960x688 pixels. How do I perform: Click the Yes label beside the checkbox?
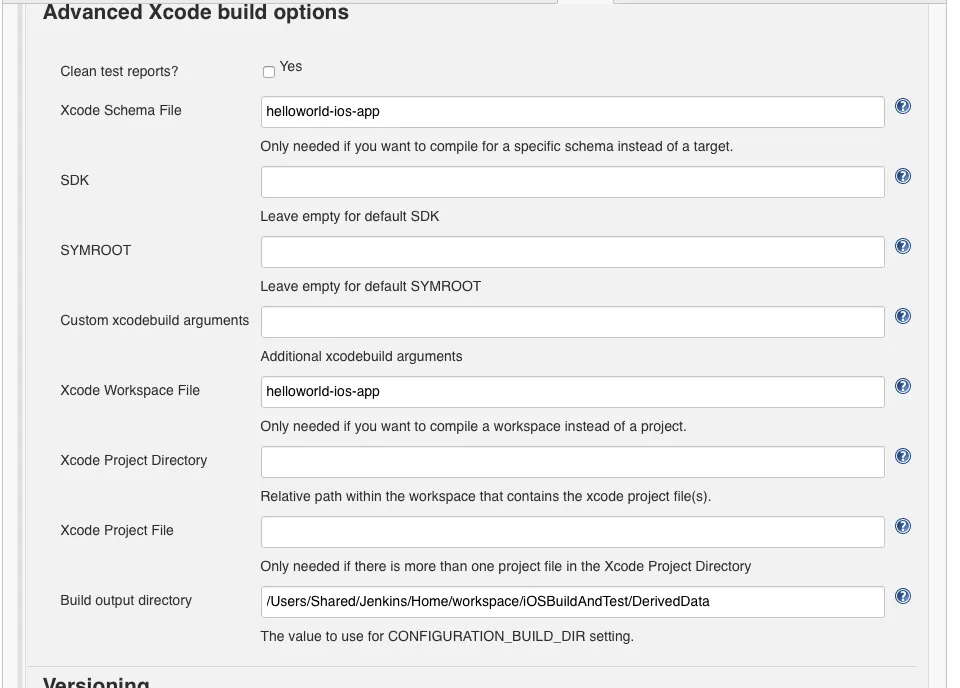click(x=291, y=67)
